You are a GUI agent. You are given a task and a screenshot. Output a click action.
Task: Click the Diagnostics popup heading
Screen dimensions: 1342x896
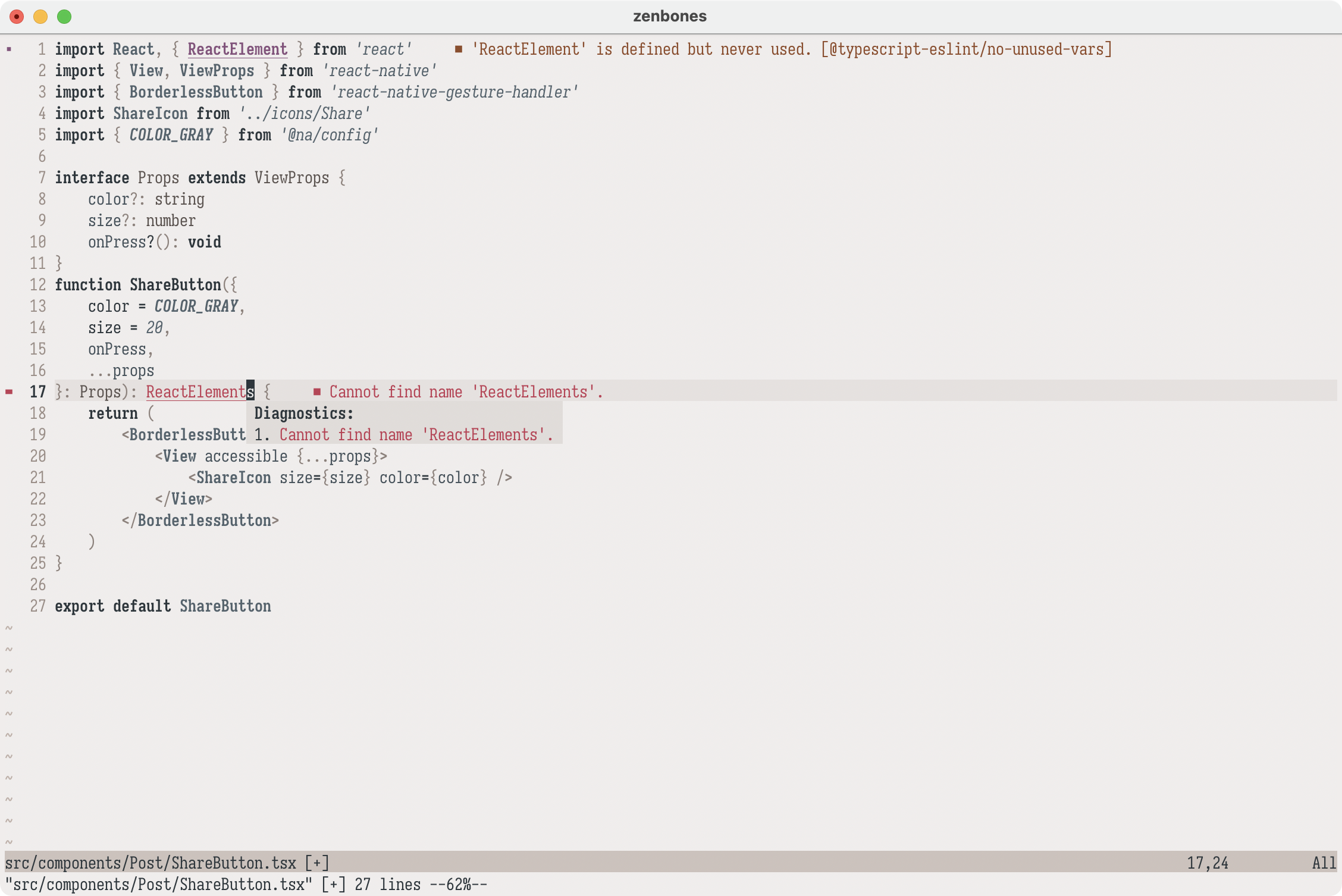click(304, 413)
